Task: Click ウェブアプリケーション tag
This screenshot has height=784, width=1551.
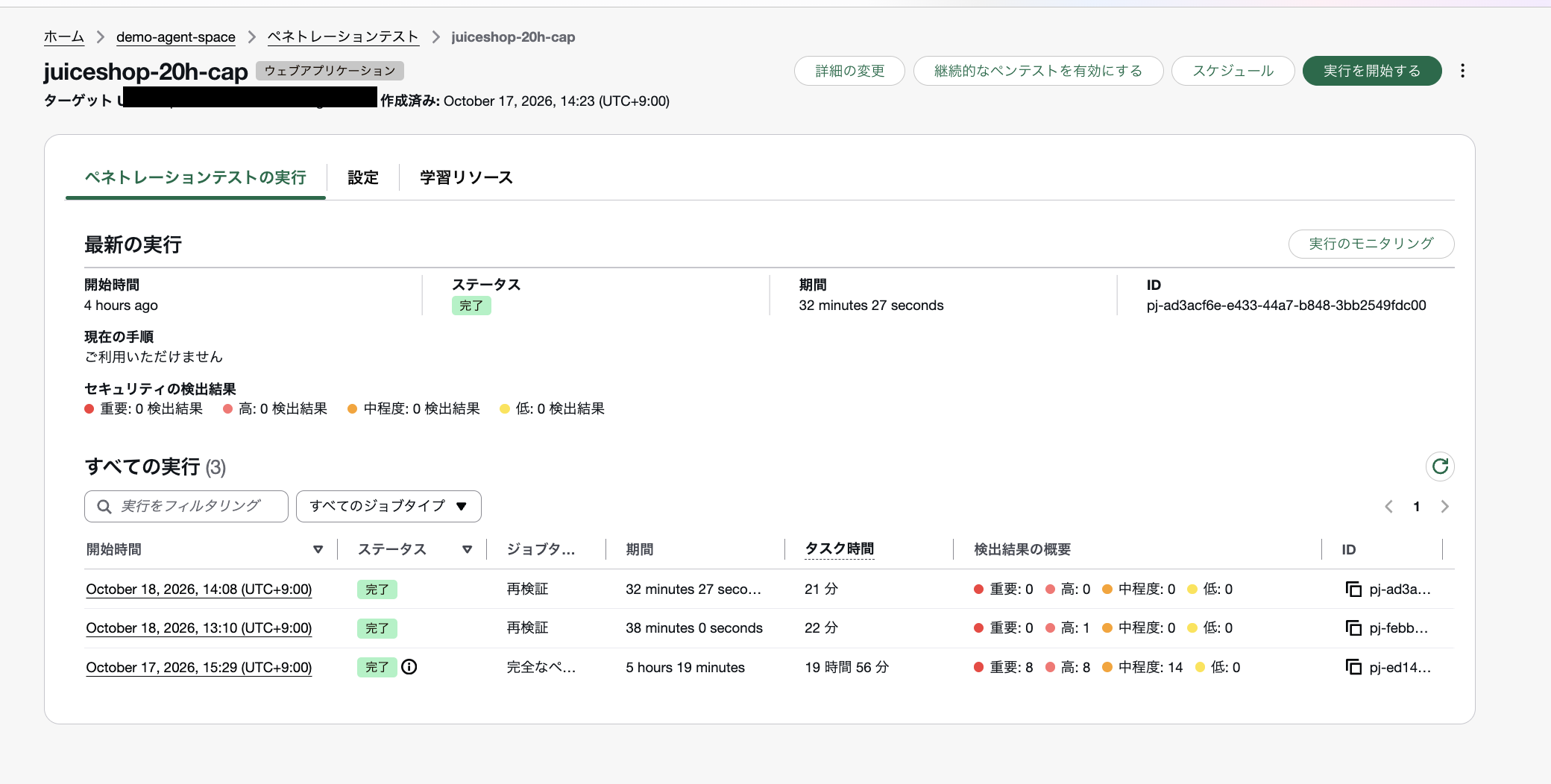Action: click(x=330, y=71)
